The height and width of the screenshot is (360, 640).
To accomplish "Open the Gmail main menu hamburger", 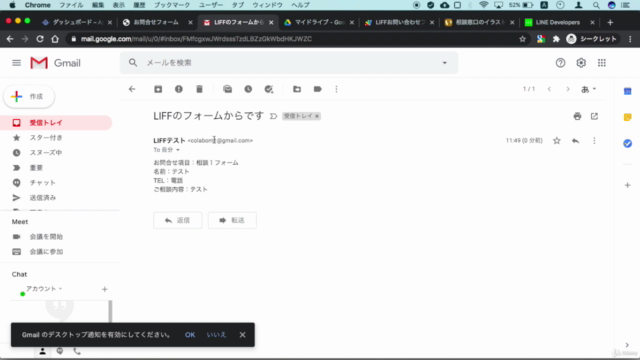I will coord(16,63).
